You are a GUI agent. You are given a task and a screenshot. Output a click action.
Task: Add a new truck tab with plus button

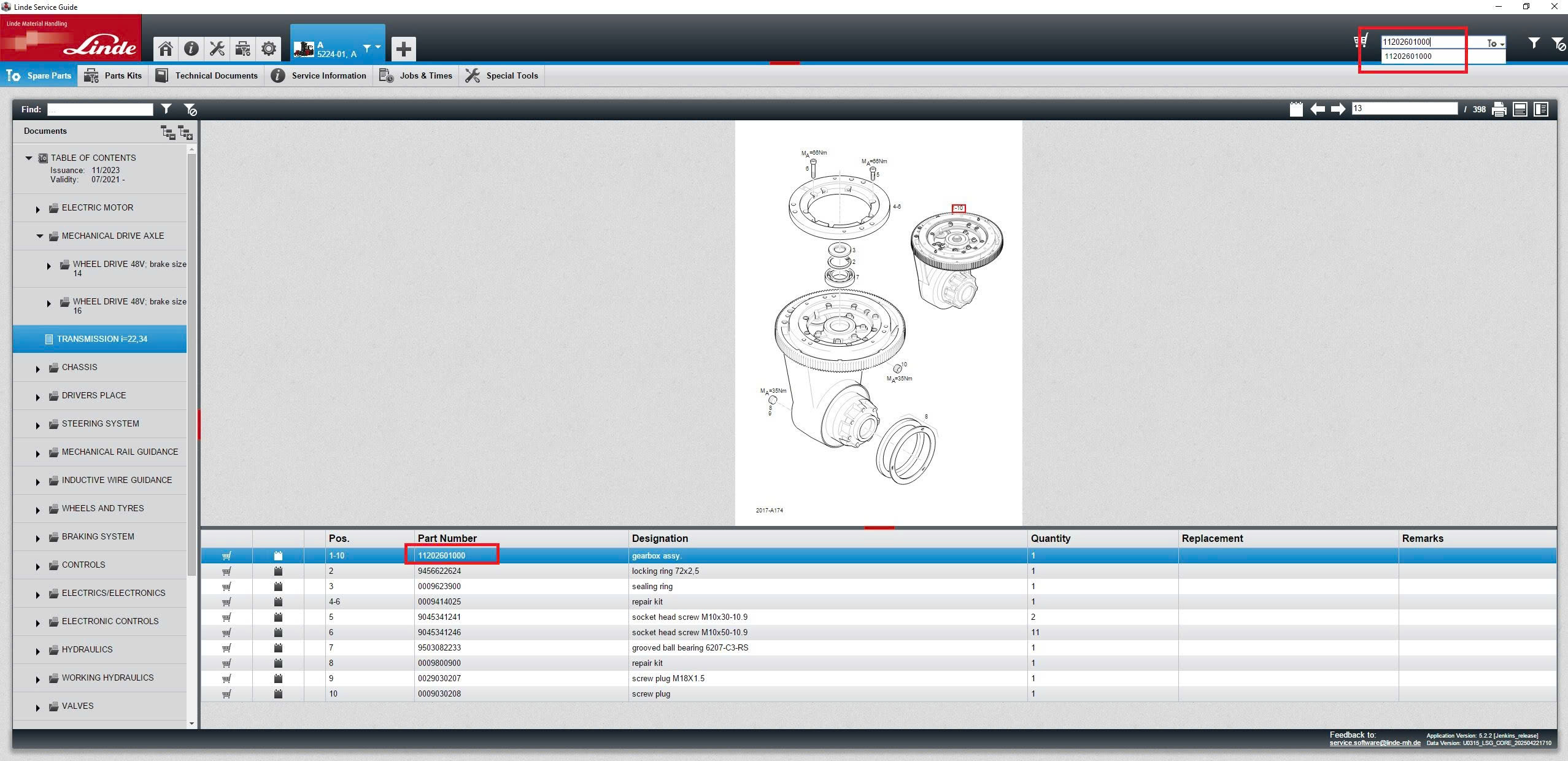(403, 49)
